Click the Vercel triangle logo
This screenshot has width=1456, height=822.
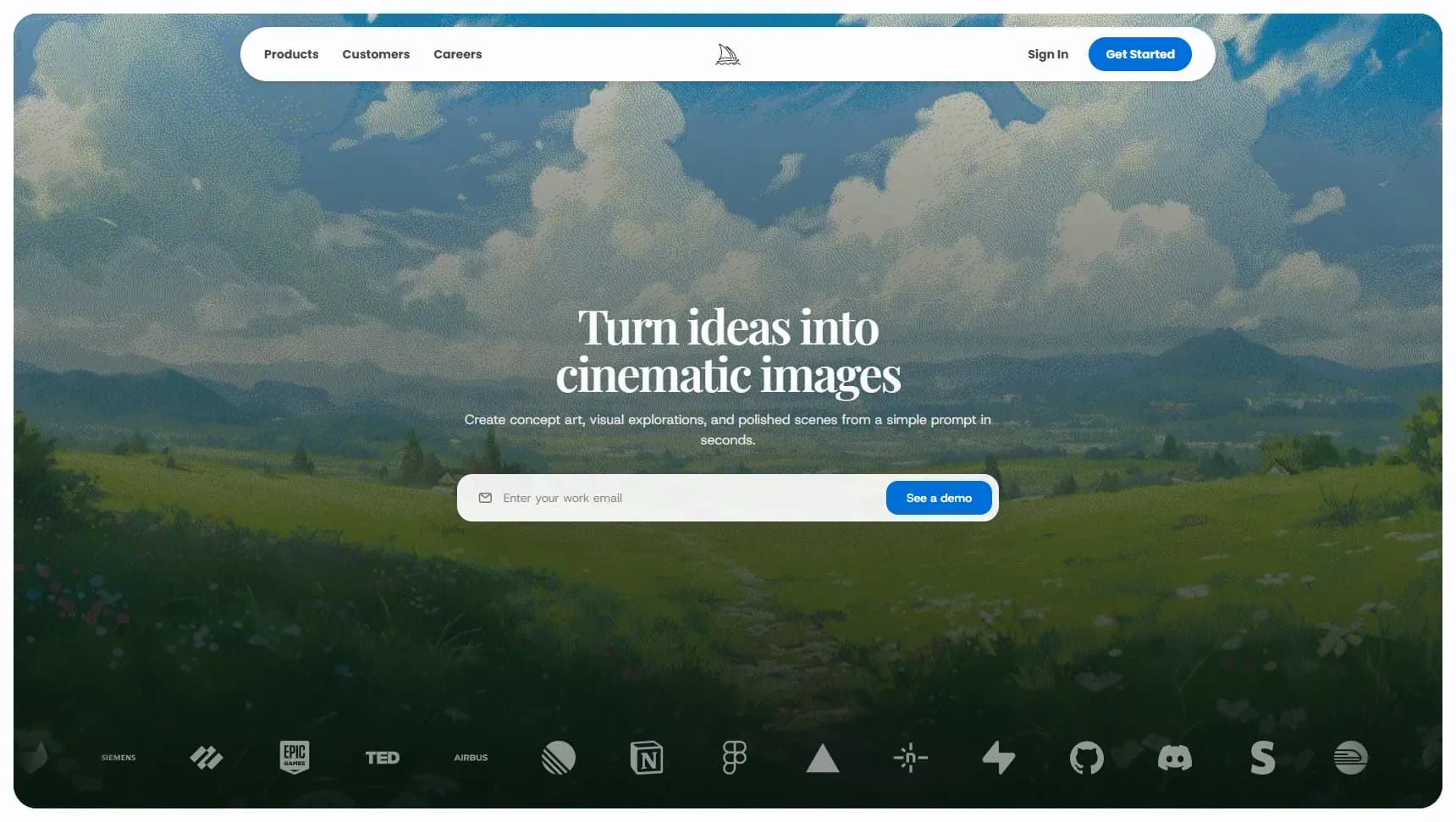tap(823, 759)
